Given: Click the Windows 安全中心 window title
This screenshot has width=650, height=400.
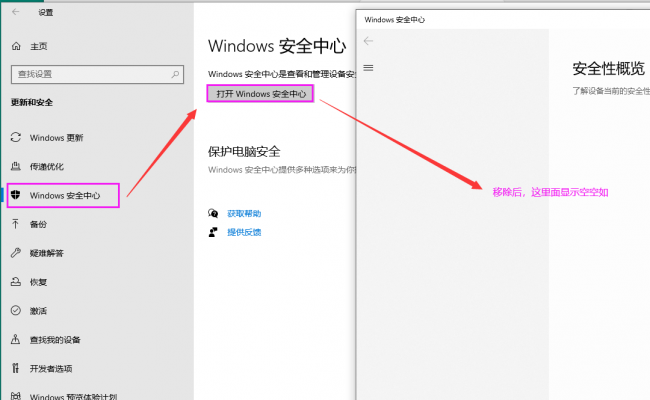Looking at the screenshot, I should click(x=395, y=19).
